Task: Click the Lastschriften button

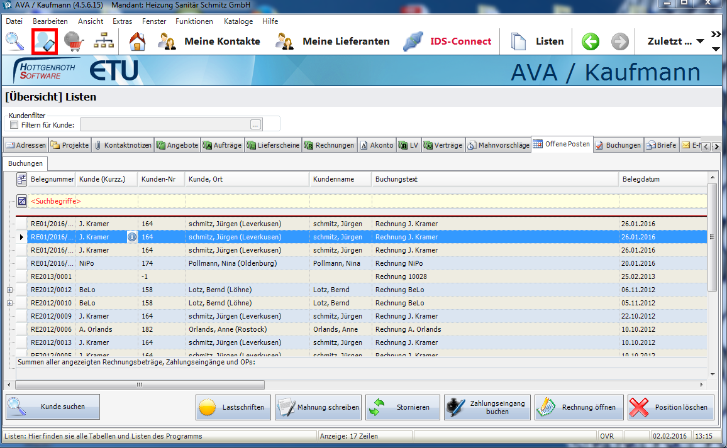Action: point(233,407)
